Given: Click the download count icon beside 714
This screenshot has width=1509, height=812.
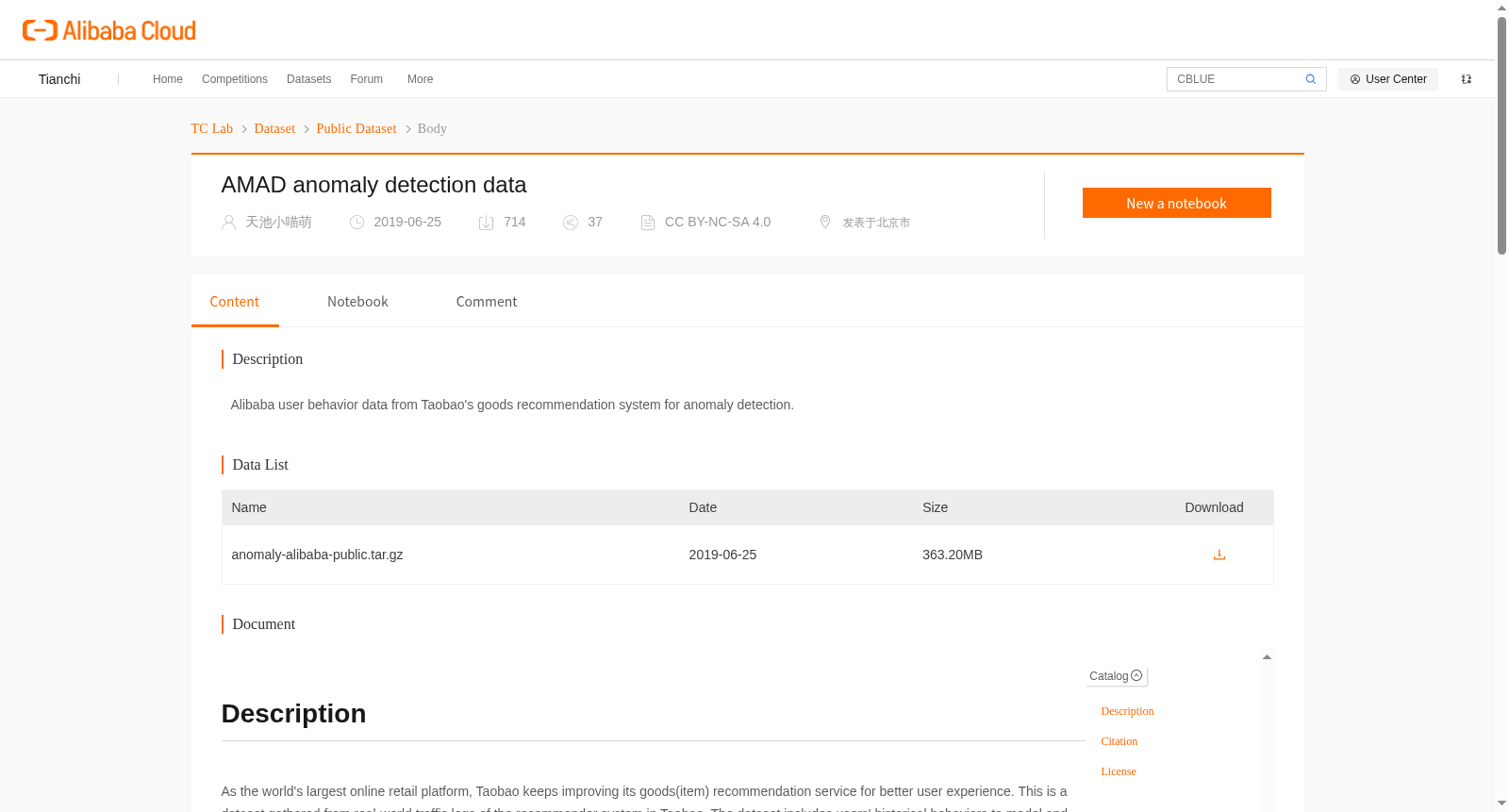Looking at the screenshot, I should [x=486, y=223].
